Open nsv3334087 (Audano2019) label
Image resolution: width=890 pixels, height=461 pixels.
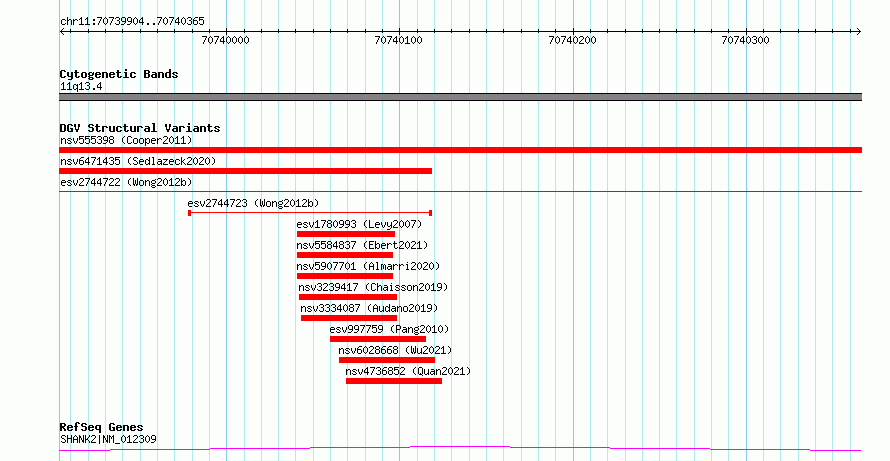[370, 308]
